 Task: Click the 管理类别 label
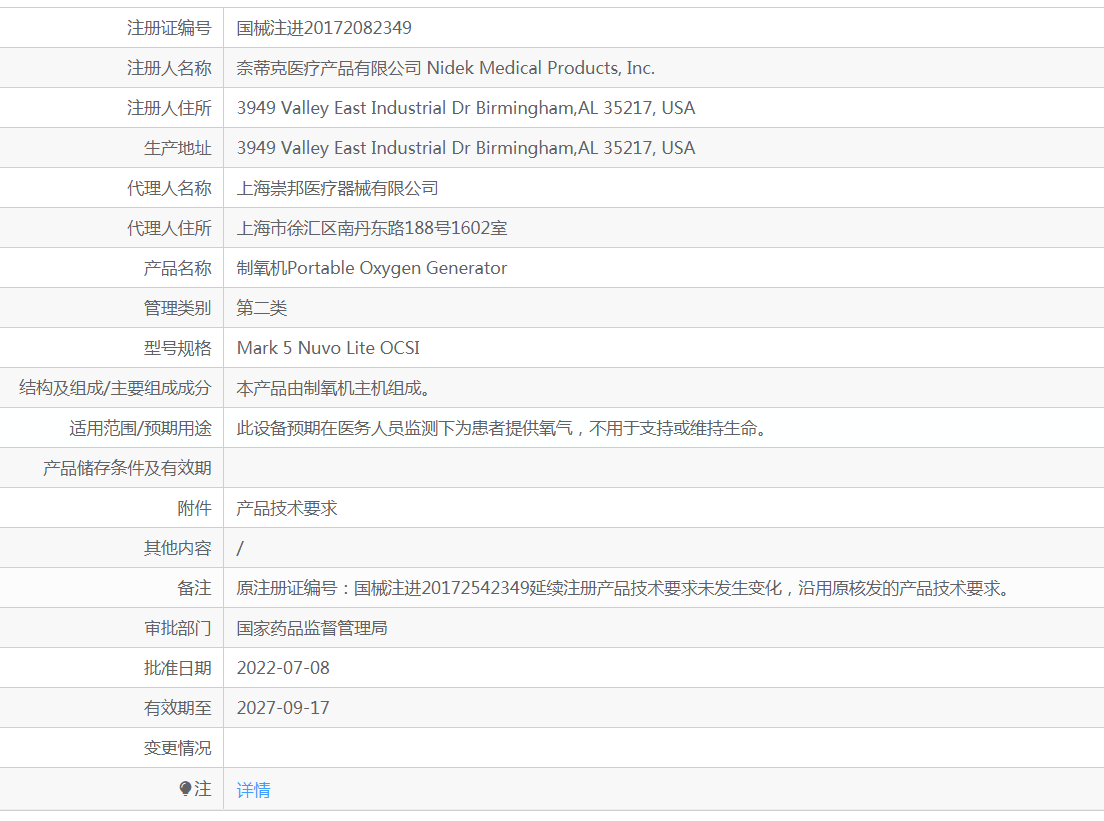click(177, 308)
